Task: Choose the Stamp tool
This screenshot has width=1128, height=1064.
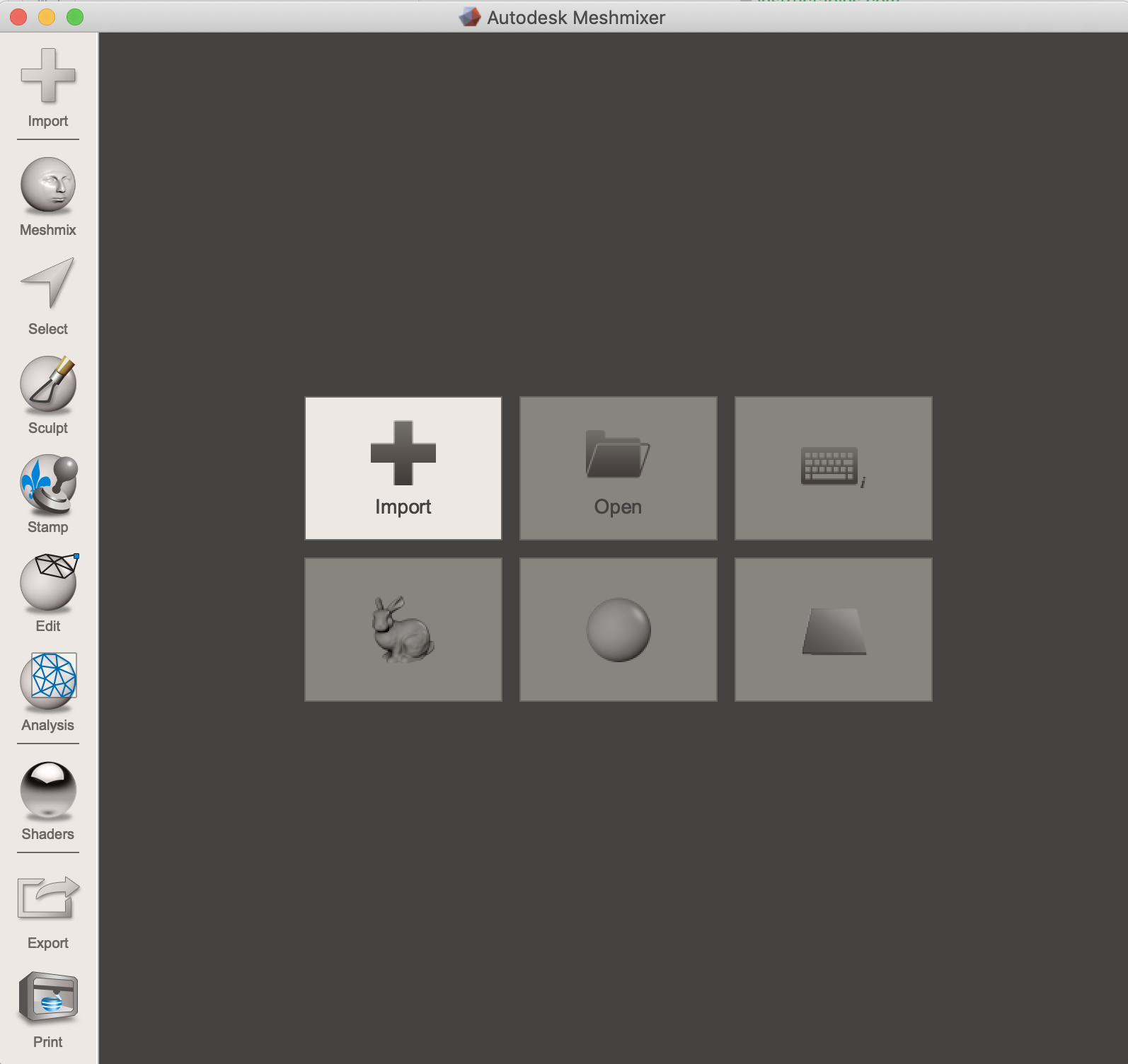Action: pyautogui.click(x=48, y=494)
